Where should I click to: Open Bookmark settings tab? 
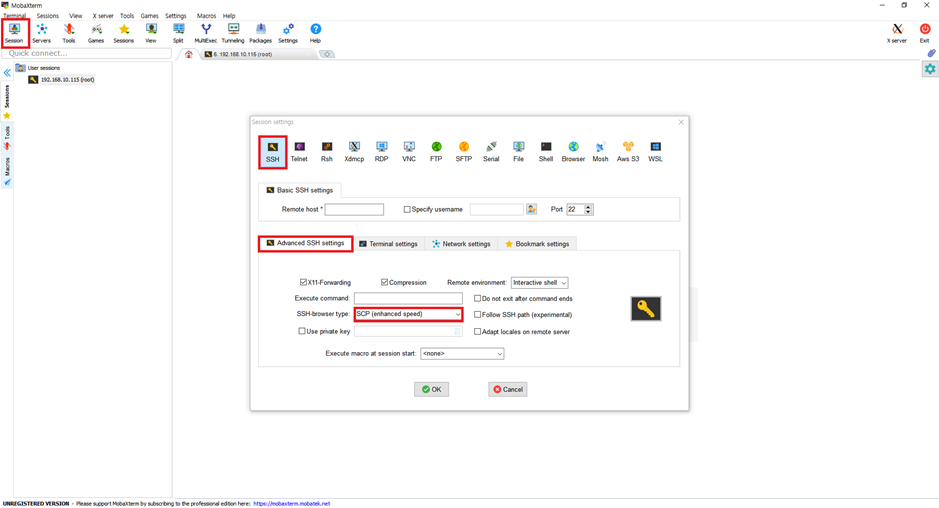[x=537, y=244]
